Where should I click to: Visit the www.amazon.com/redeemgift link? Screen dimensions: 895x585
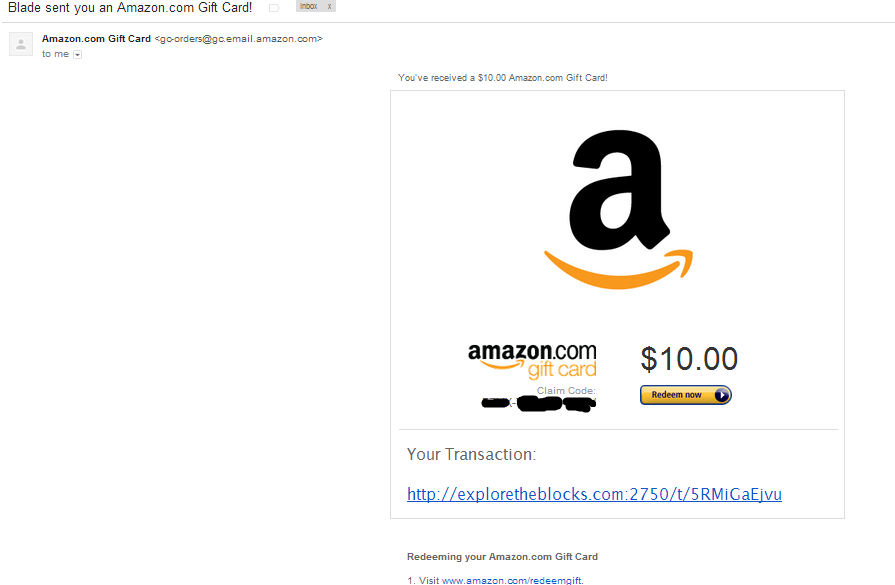513,580
